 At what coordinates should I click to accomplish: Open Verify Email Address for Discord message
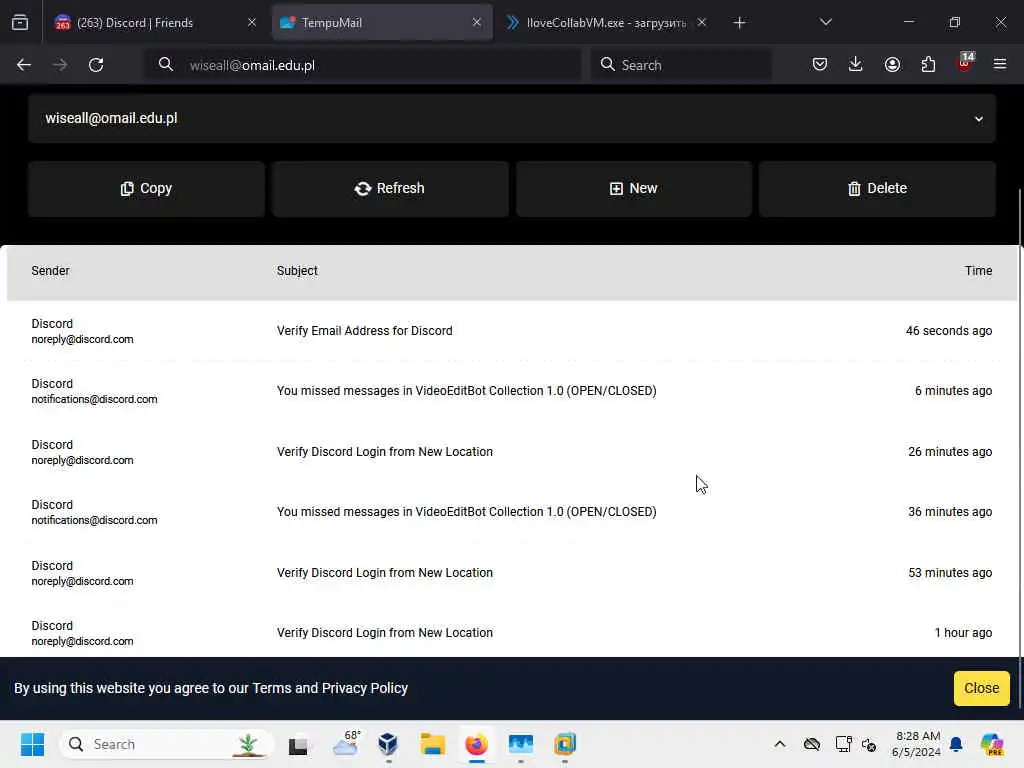[x=511, y=331]
